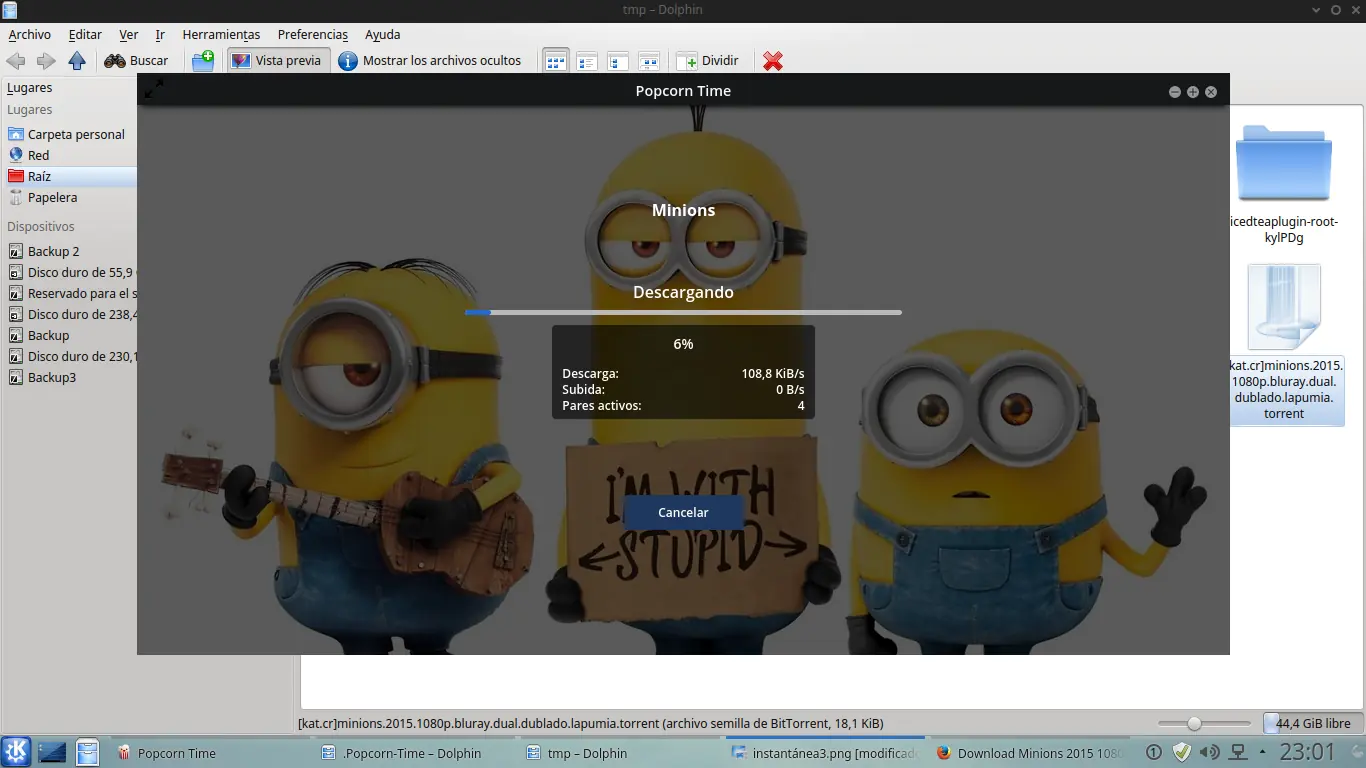
Task: Maximize the Popcorn Time window
Action: pyautogui.click(x=1193, y=92)
